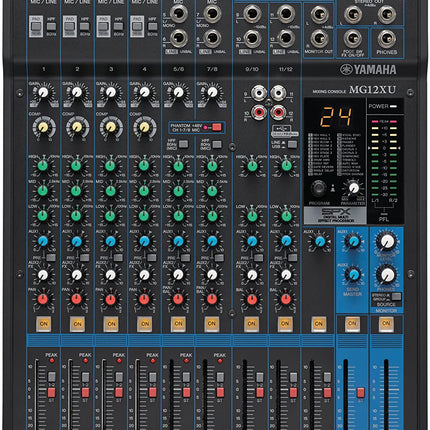Toggle the channel 2 HPF button near PAD
Image resolution: width=430 pixels, height=430 pixels.
[85, 26]
